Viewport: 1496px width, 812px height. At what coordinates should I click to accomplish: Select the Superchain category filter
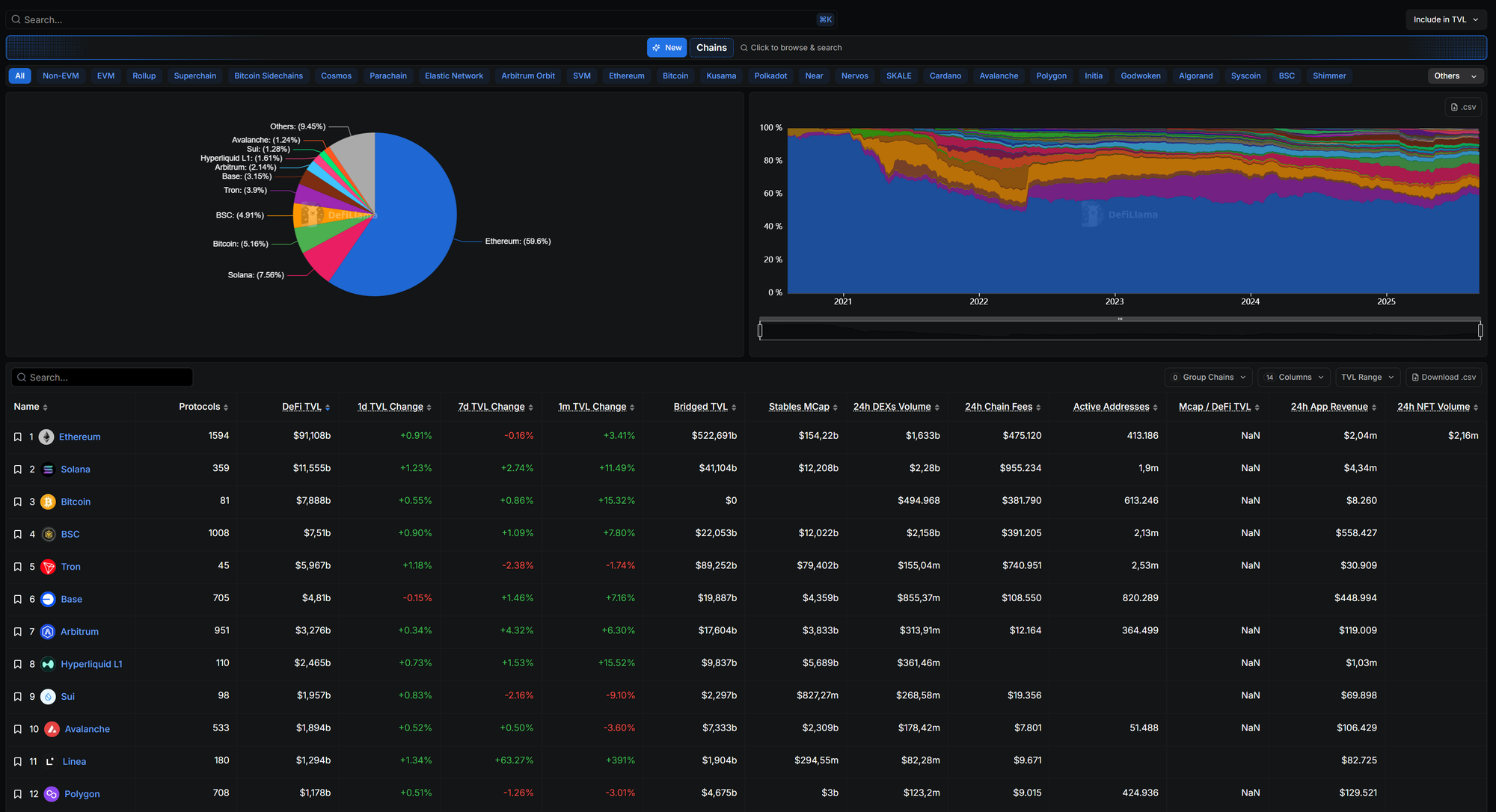(x=195, y=76)
